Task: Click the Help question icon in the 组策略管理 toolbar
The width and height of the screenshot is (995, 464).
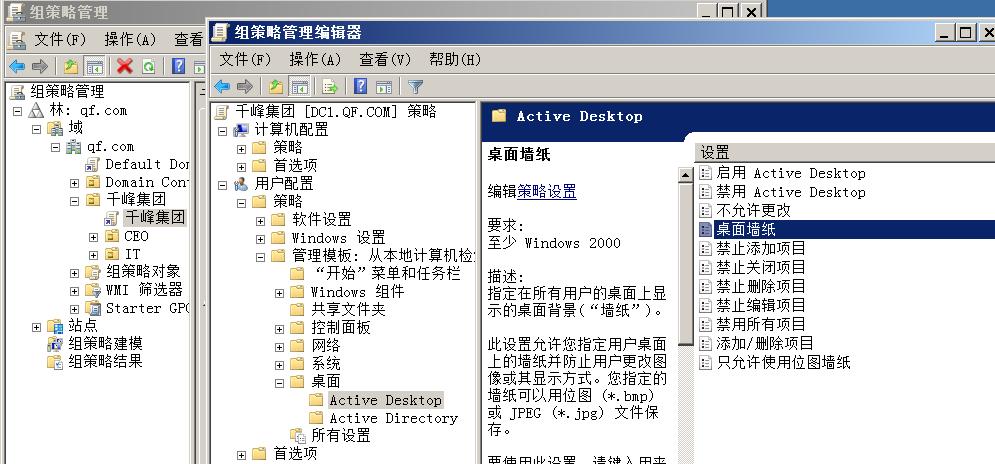Action: coord(179,65)
